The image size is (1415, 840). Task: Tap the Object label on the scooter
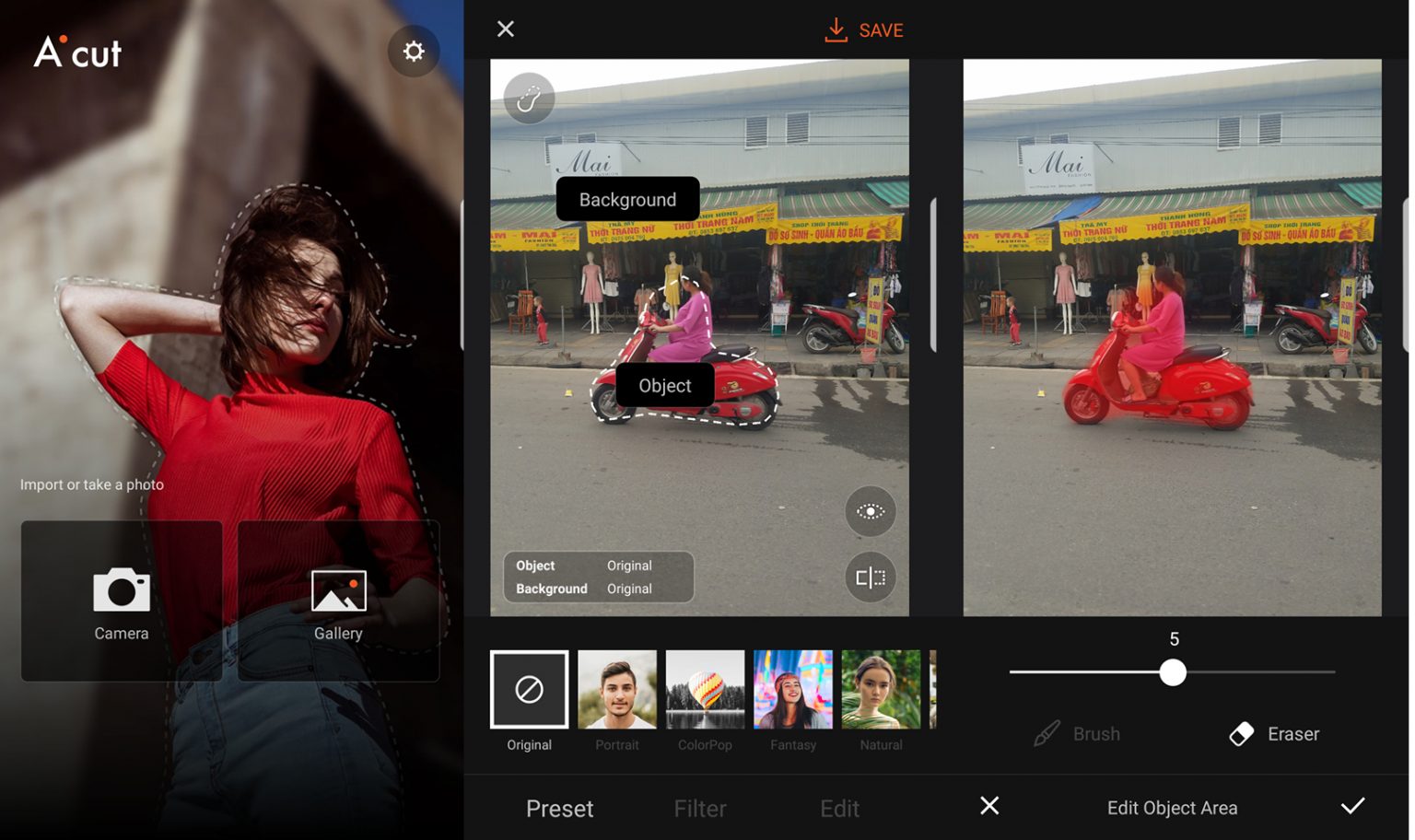(664, 386)
